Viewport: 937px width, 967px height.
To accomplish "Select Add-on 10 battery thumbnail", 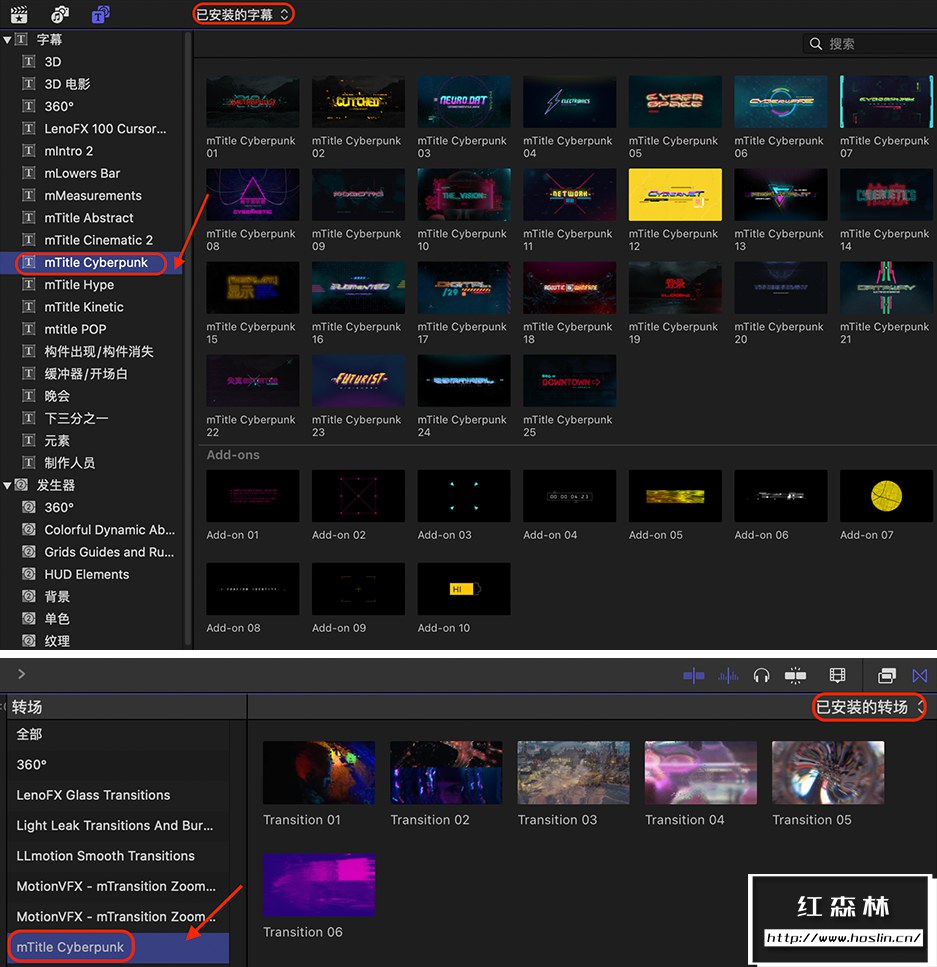I will click(464, 588).
